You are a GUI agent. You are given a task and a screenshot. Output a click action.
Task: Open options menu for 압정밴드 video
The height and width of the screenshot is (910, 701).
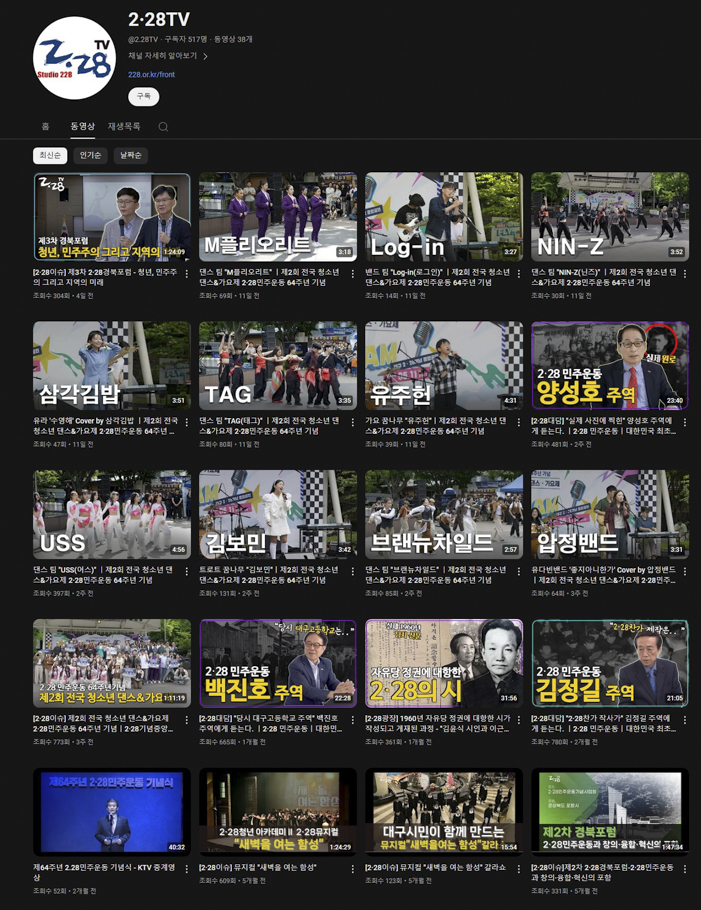point(684,571)
